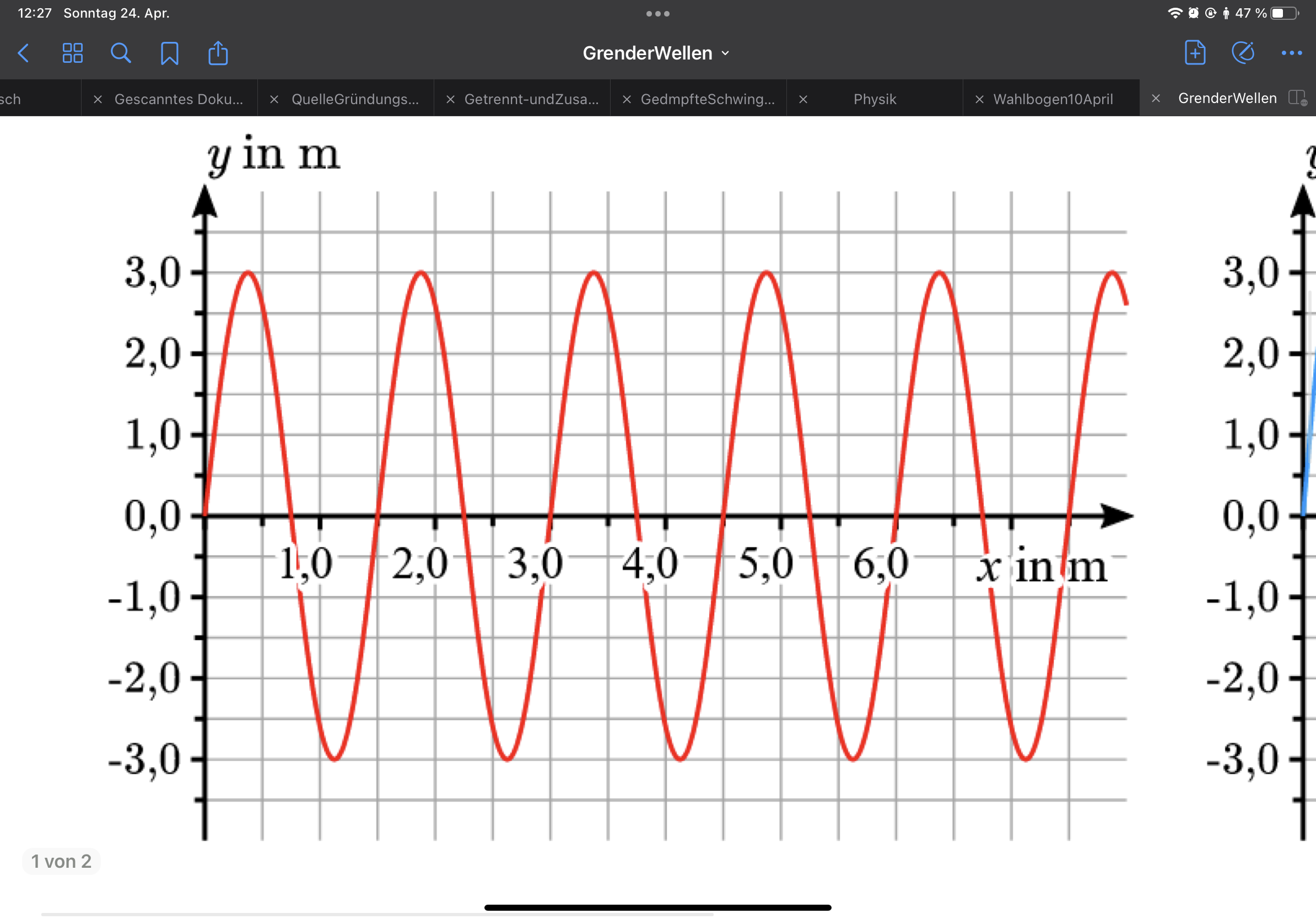Switch to the Physik tab
The height and width of the screenshot is (919, 1316).
point(874,99)
